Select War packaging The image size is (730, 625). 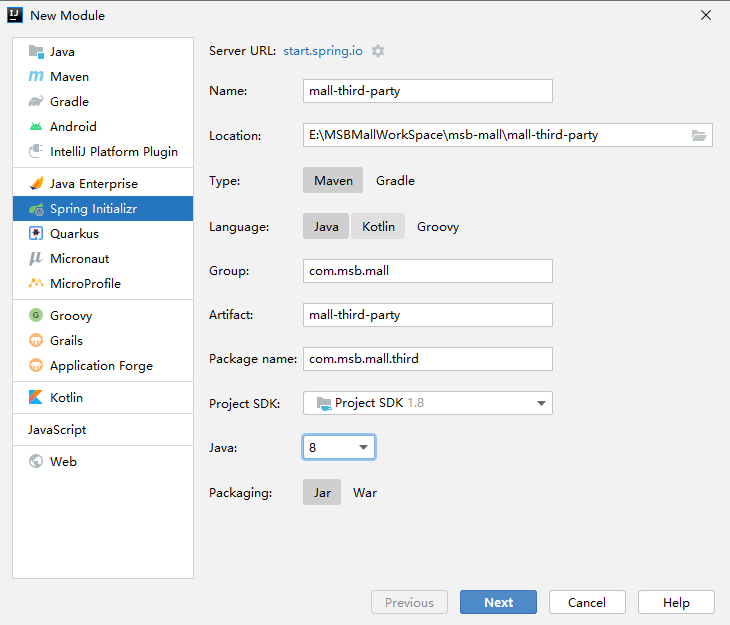tap(365, 492)
